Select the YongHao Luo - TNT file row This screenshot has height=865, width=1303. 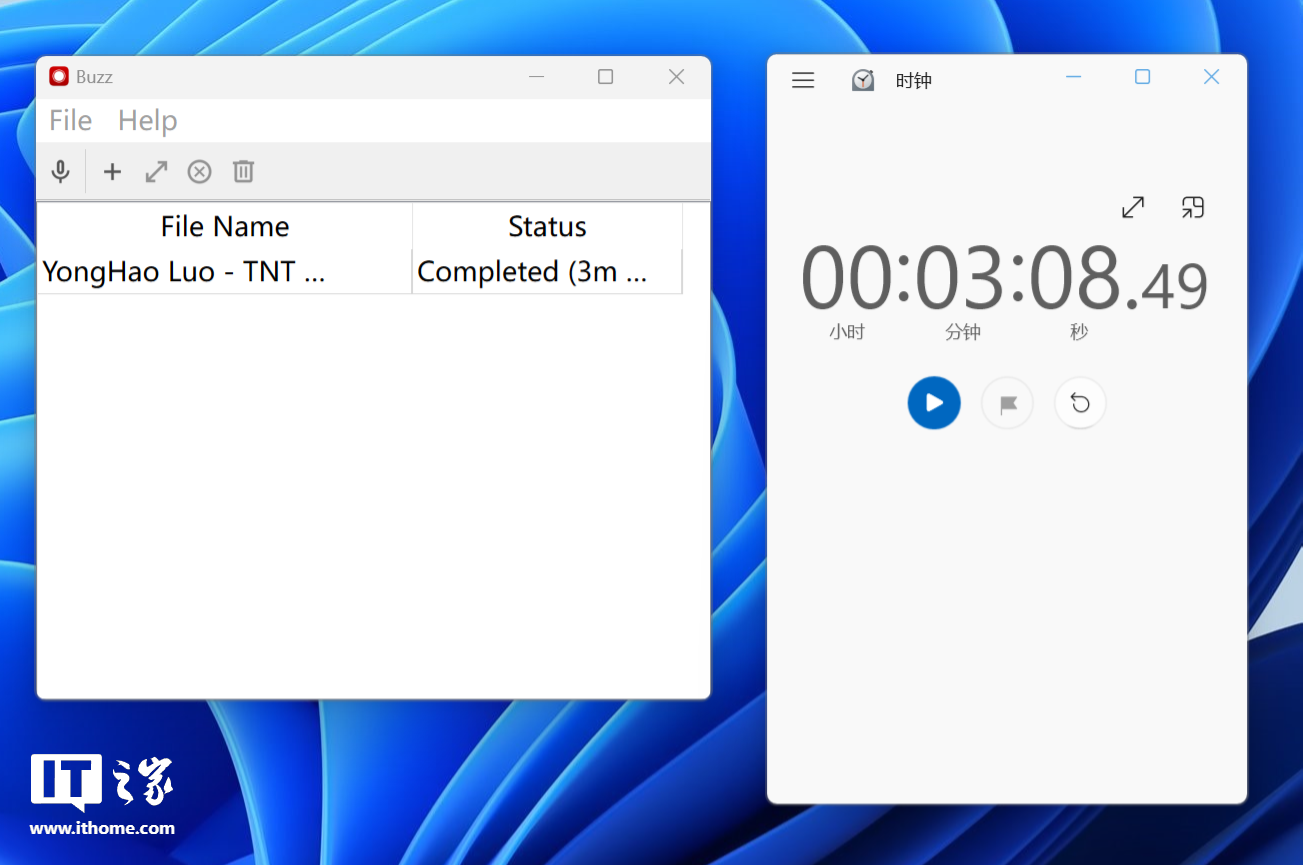184,272
